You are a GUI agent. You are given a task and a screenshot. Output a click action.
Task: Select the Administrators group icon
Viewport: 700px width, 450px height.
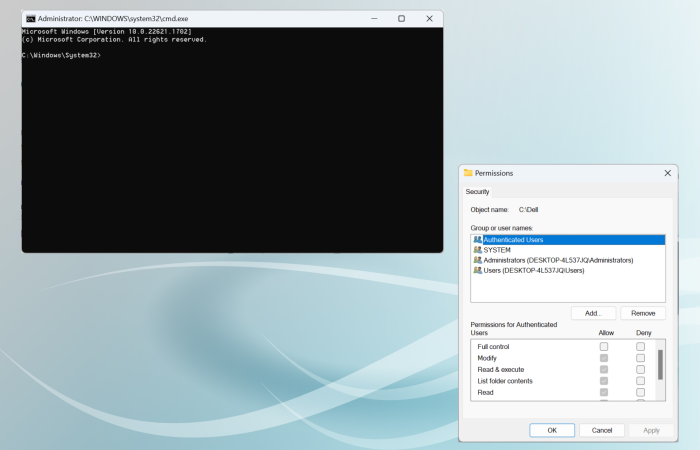tap(477, 260)
